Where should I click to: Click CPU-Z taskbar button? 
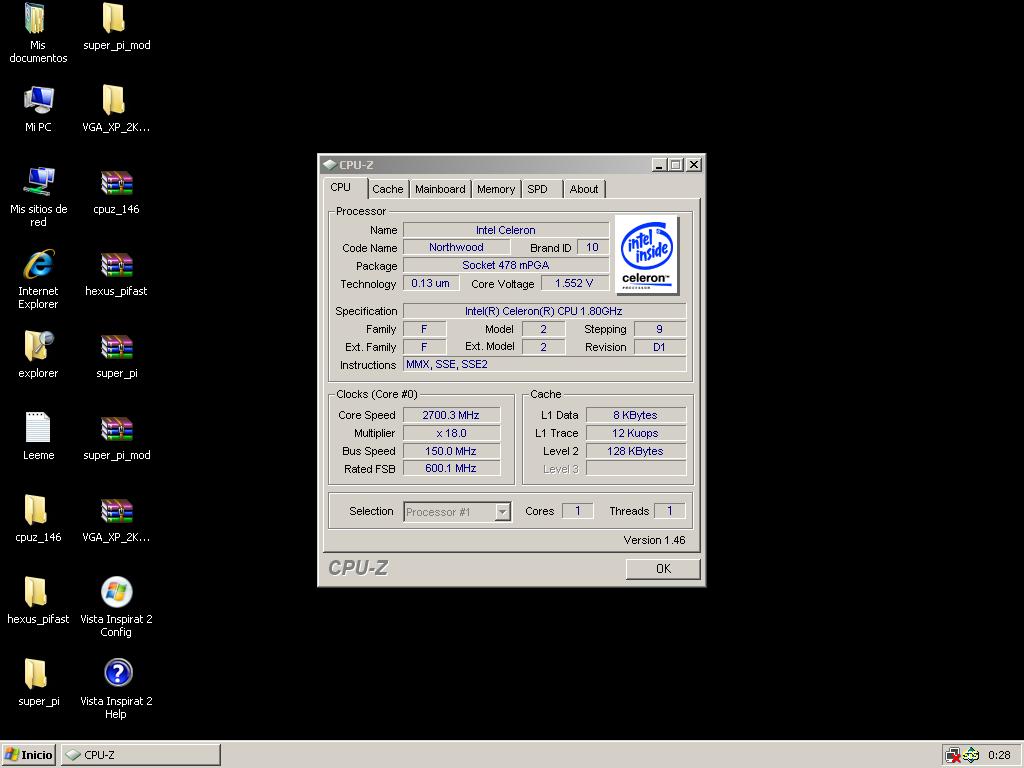tap(140, 755)
